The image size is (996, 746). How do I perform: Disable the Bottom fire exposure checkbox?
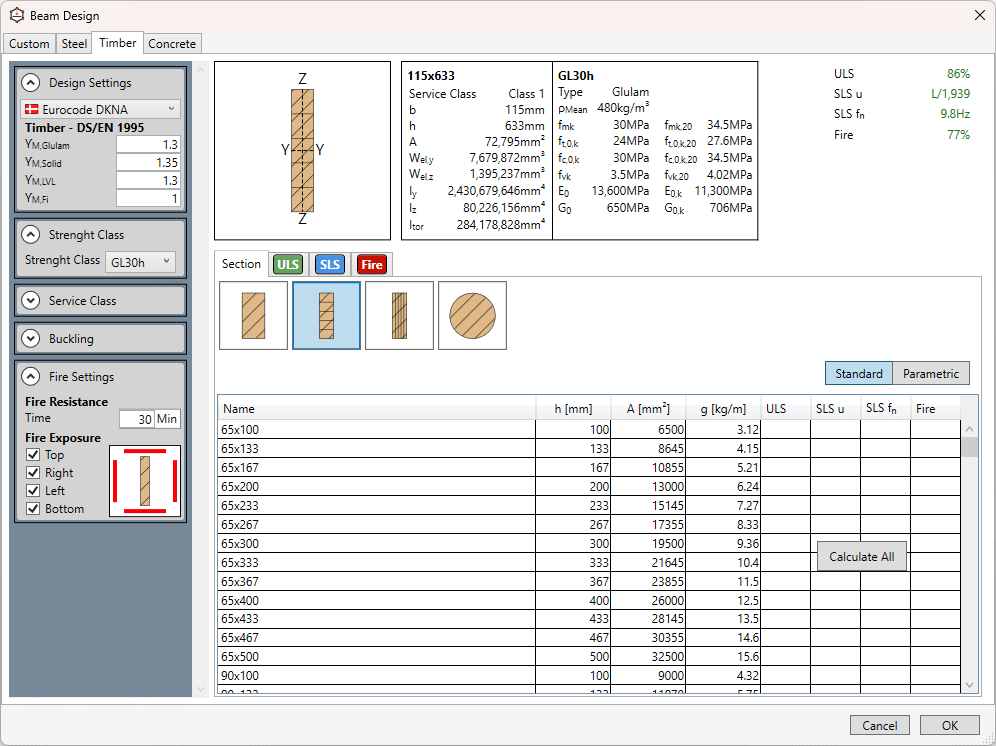tap(33, 509)
